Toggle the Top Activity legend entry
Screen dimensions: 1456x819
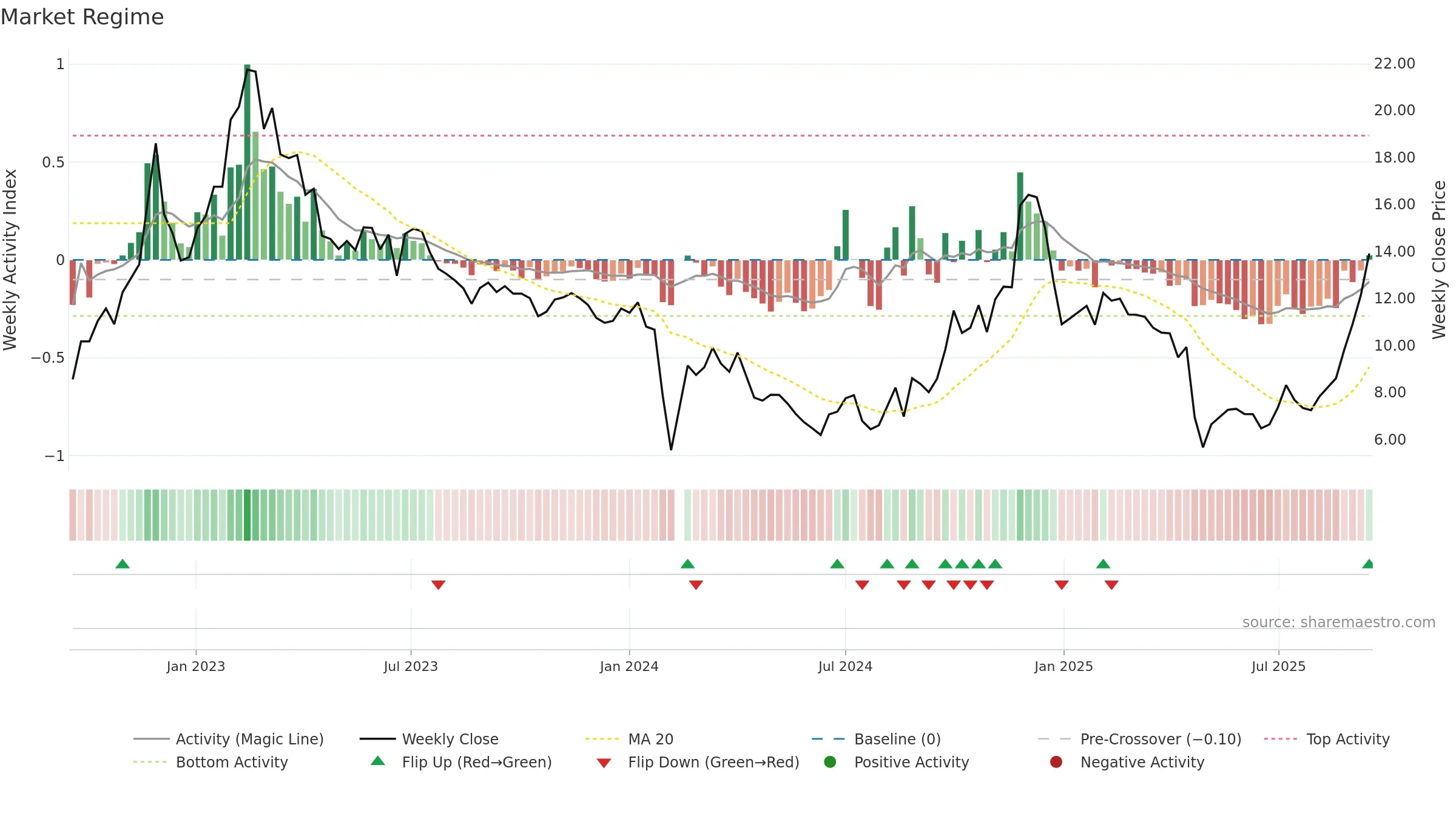click(x=1326, y=739)
